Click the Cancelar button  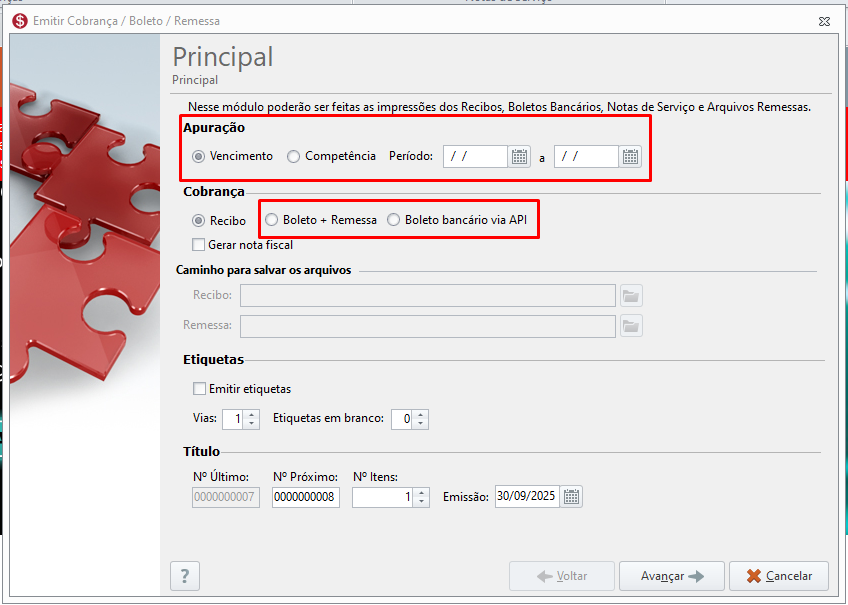[x=779, y=576]
